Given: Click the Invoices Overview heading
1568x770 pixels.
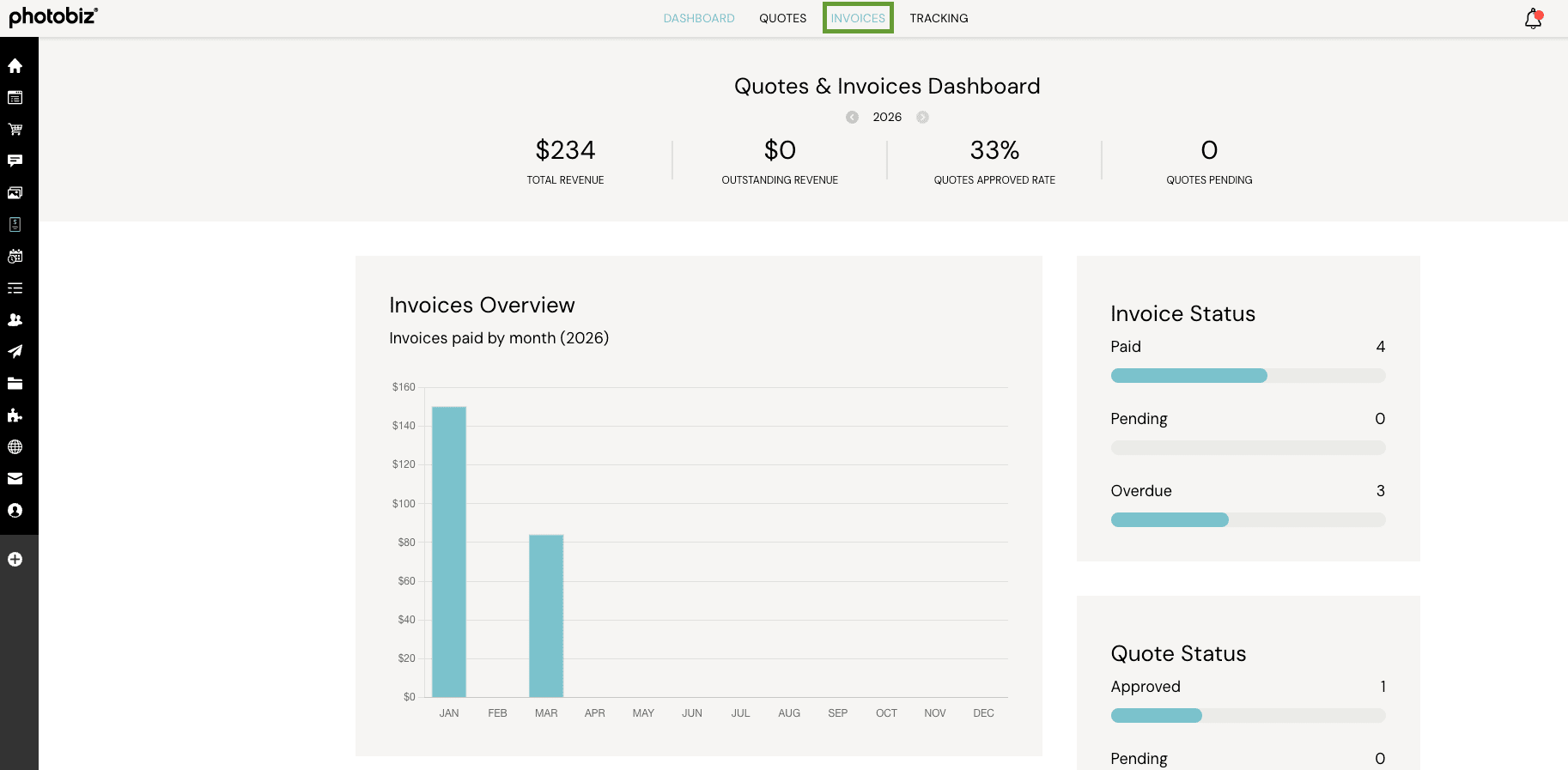Looking at the screenshot, I should click(482, 306).
